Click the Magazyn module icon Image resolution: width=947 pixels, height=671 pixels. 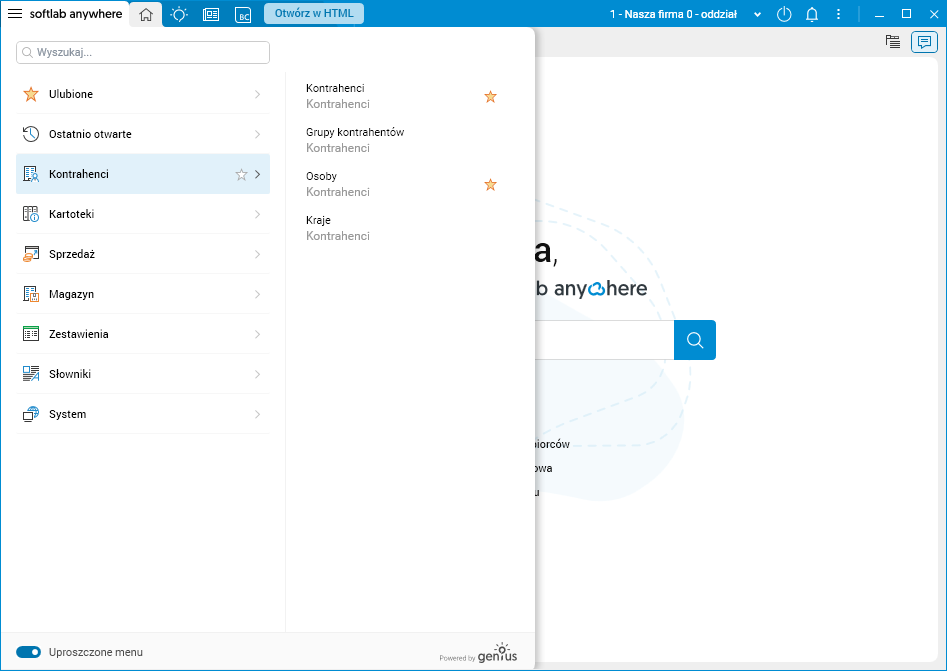(x=31, y=294)
